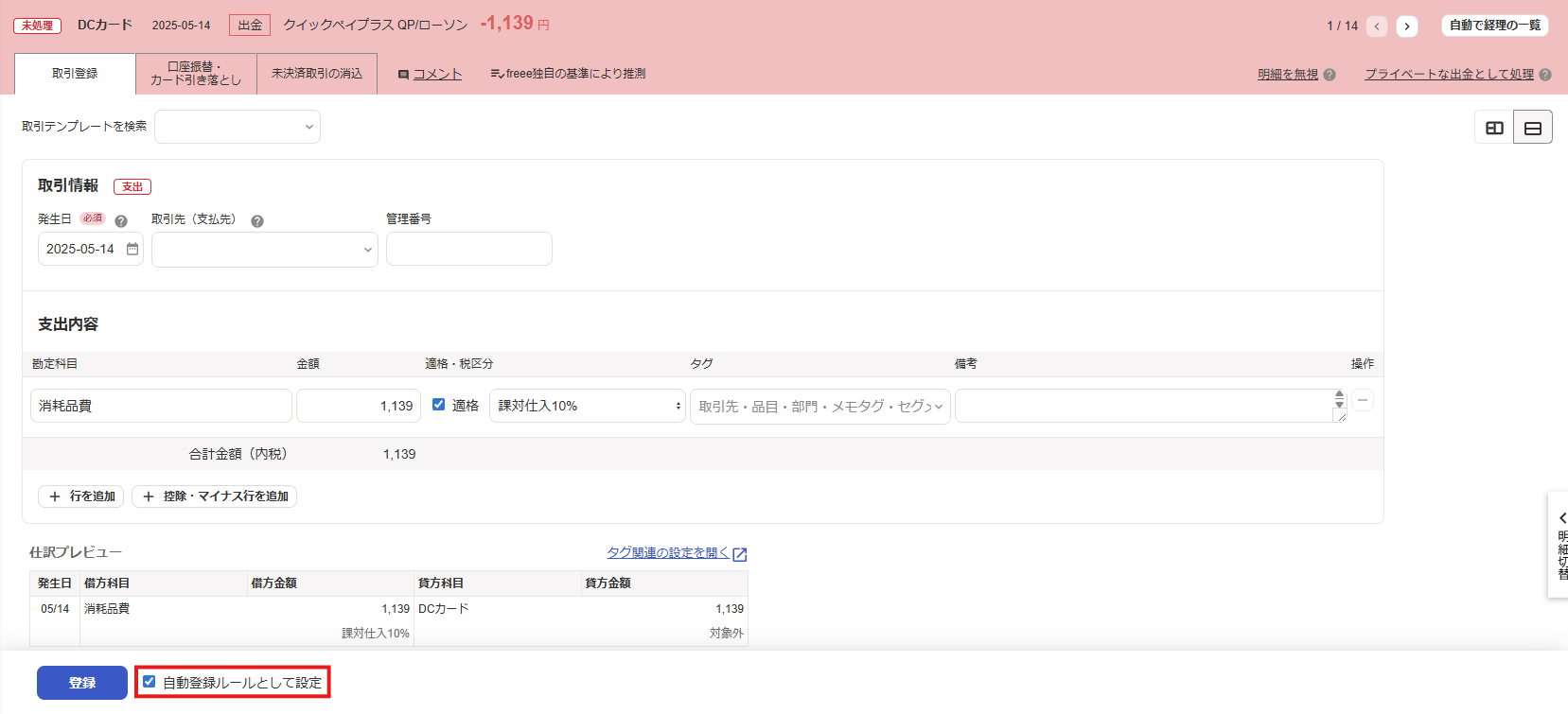Remove the expense row with minus icon
The width and height of the screenshot is (1568, 714).
1363,401
